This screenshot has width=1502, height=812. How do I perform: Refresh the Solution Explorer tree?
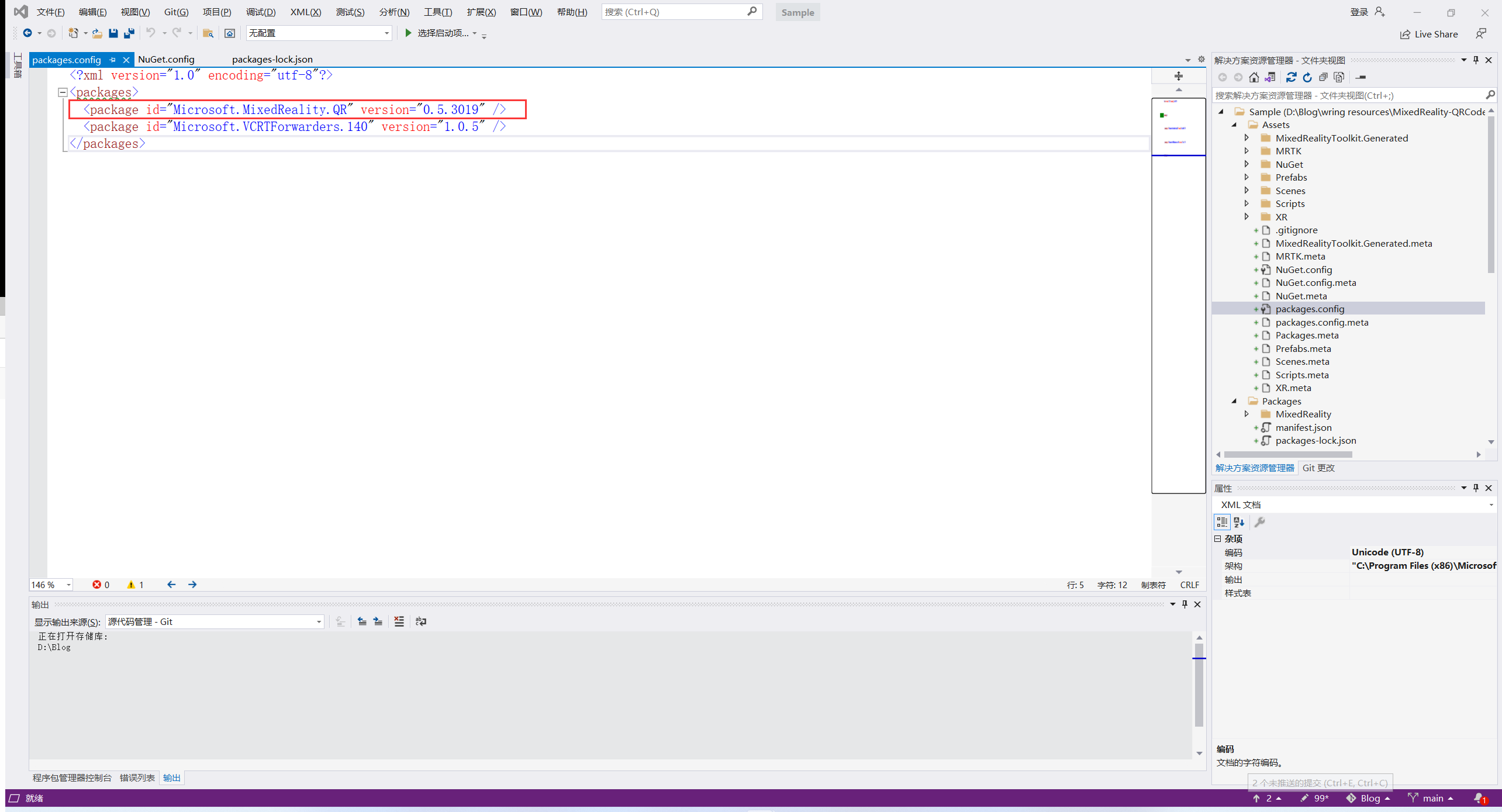(x=1307, y=77)
